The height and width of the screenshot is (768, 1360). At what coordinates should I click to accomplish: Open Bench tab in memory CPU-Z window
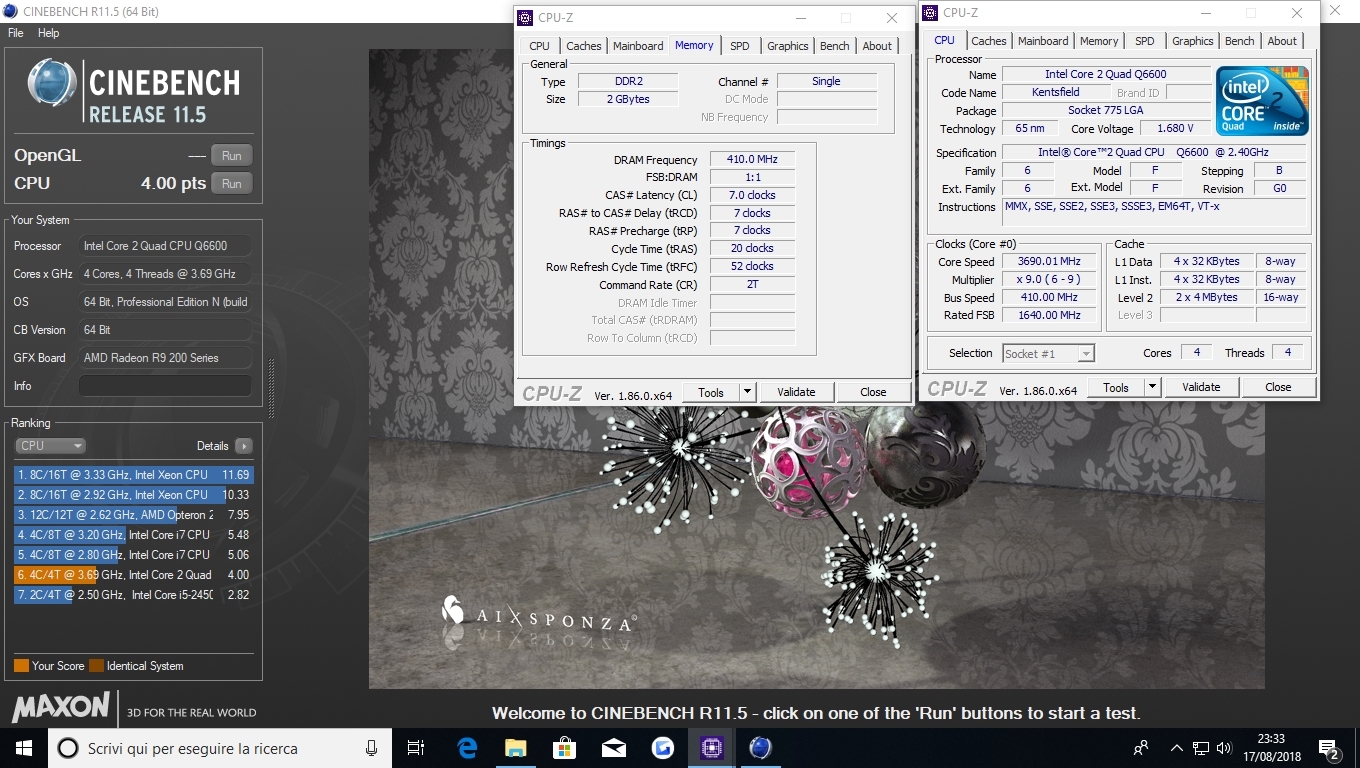click(835, 46)
